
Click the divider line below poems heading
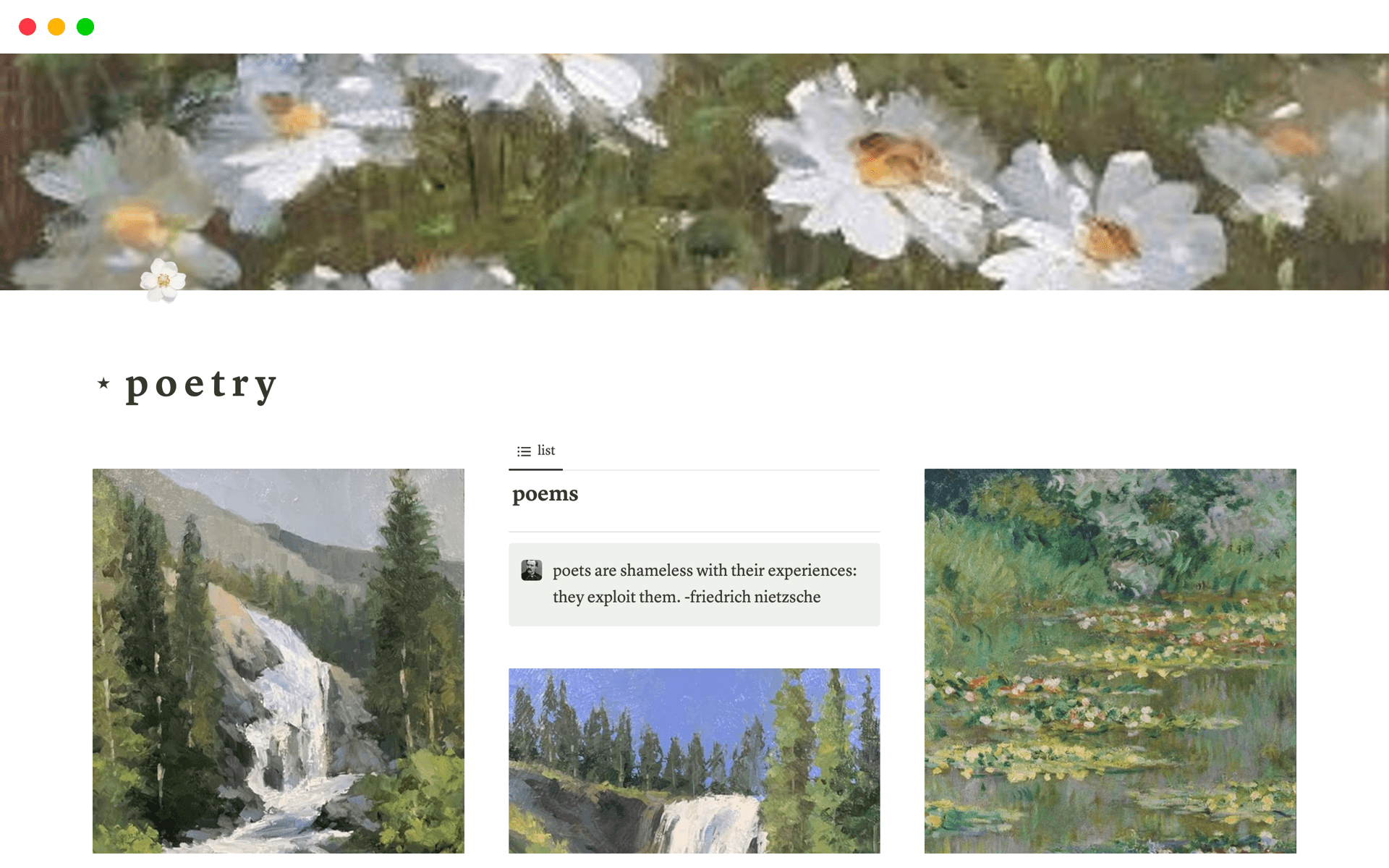pyautogui.click(x=694, y=532)
